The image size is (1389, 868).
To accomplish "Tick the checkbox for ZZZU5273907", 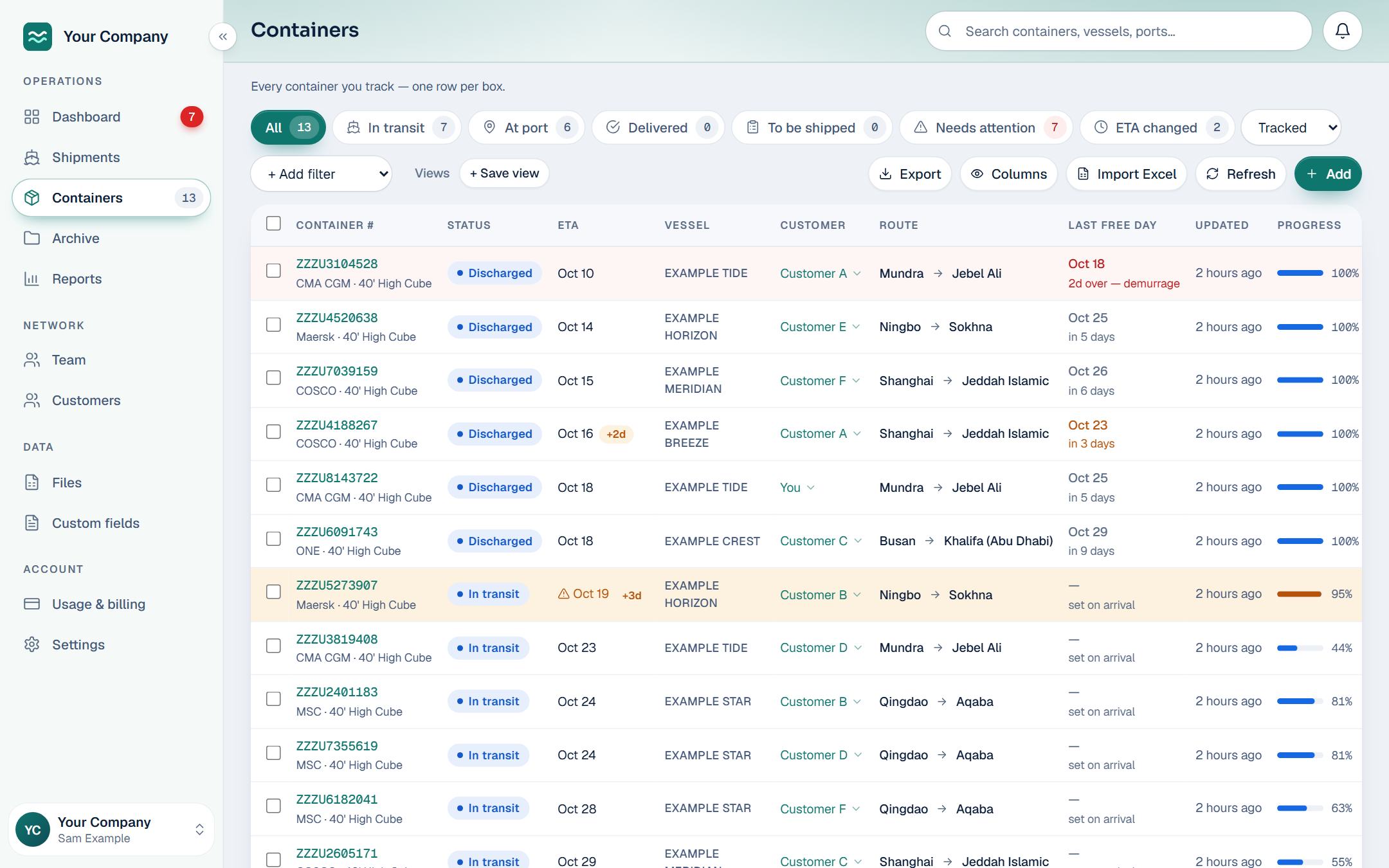I will click(273, 592).
